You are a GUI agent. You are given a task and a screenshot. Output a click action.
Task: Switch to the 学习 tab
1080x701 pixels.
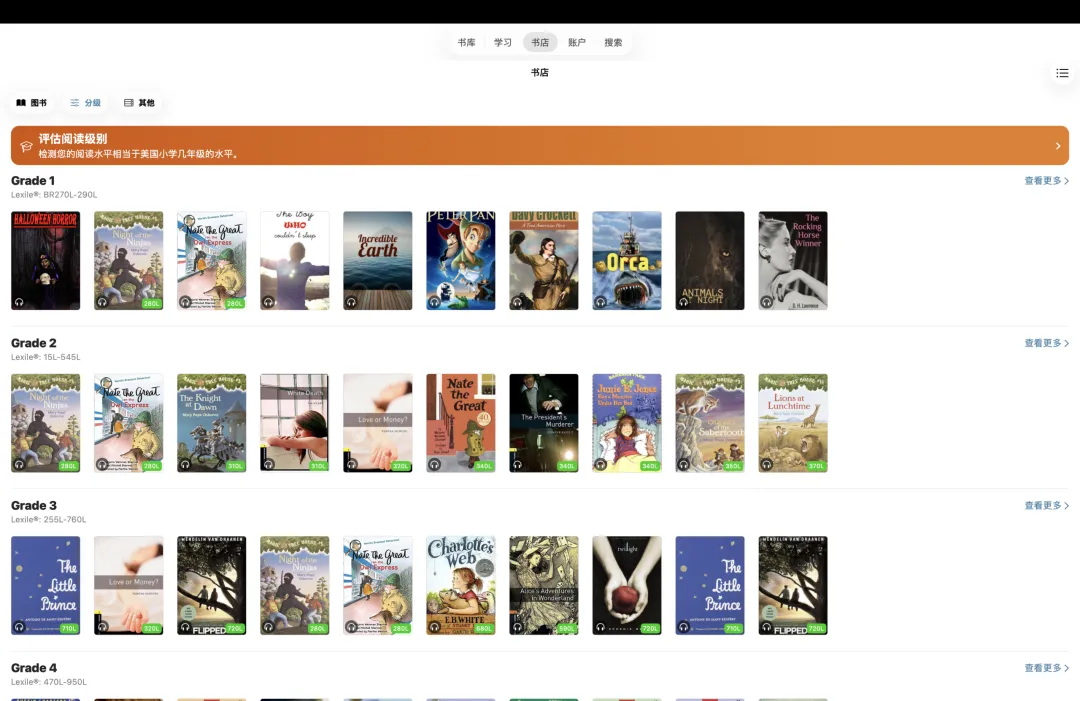coord(503,43)
